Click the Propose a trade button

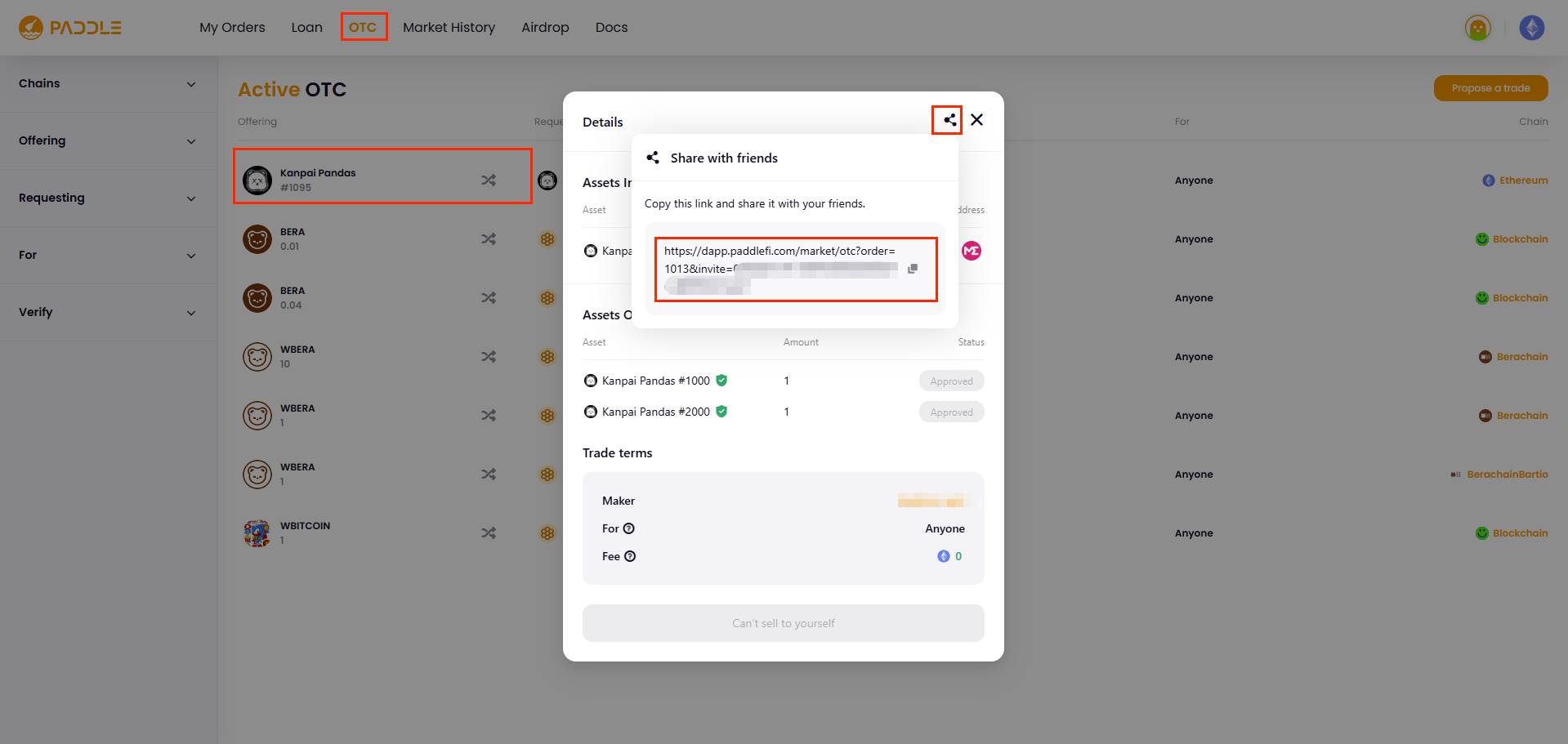coord(1490,88)
